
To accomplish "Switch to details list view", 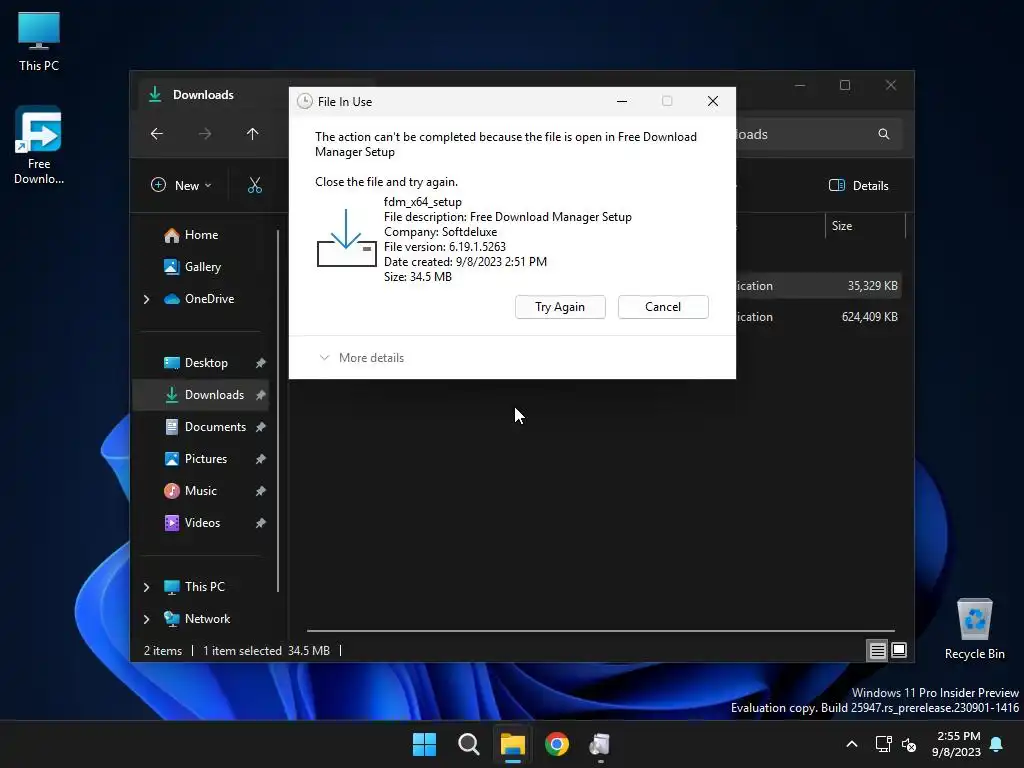I will (x=877, y=650).
